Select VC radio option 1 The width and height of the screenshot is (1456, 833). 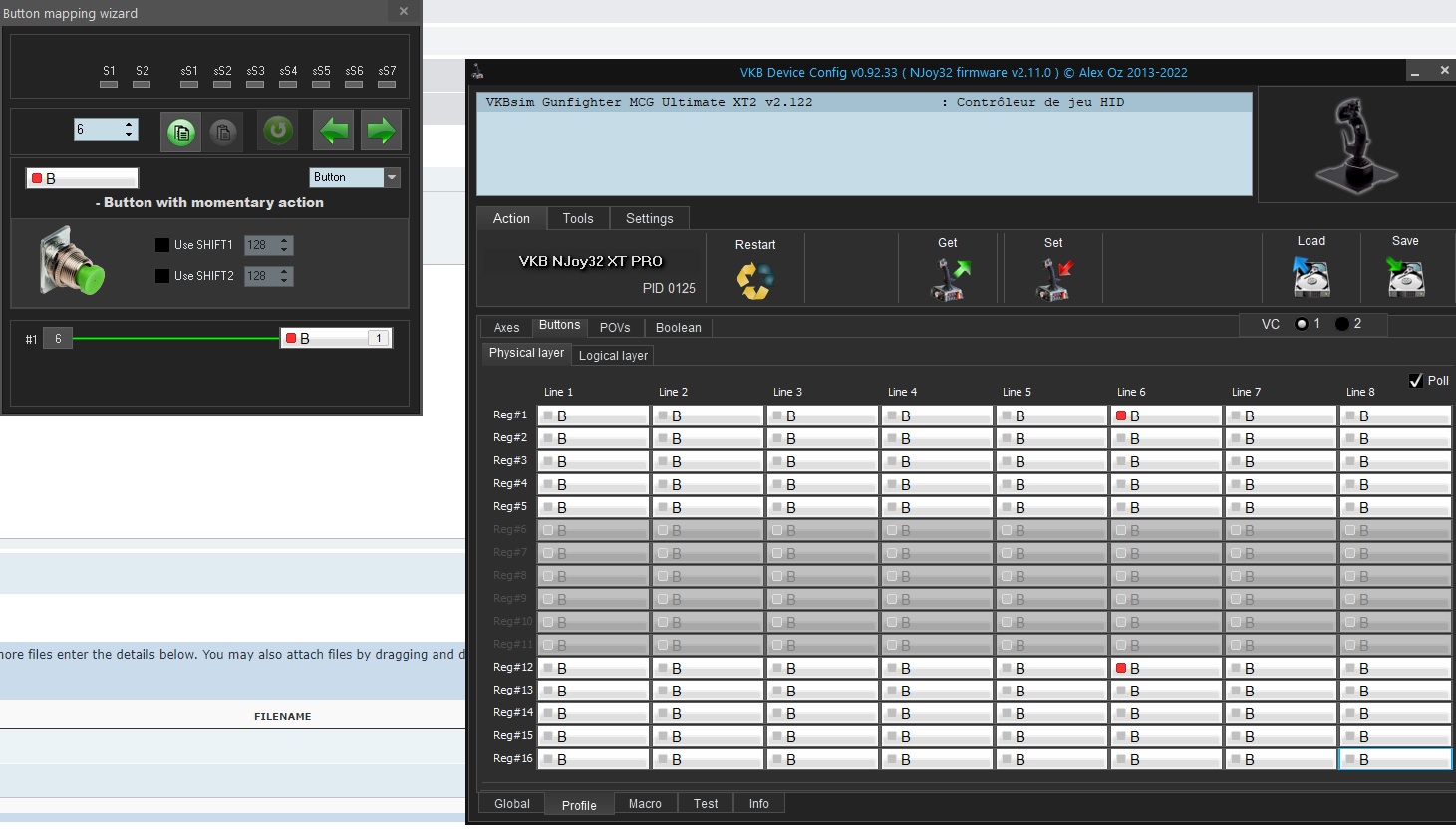coord(1302,324)
